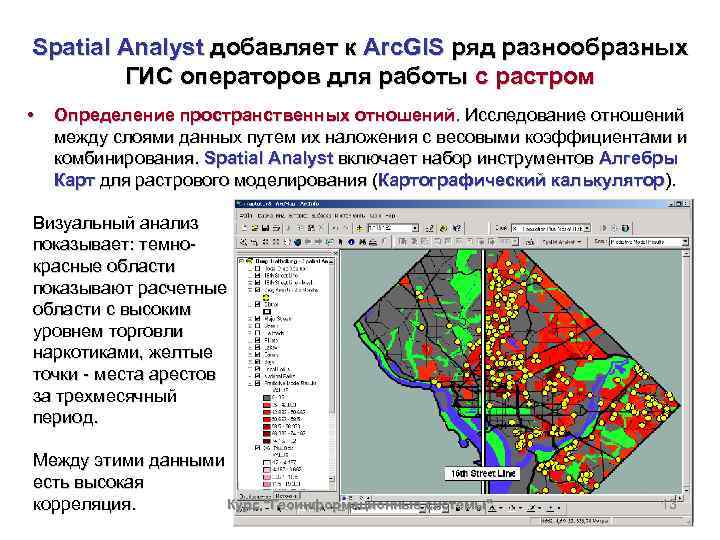Screen dimensions: 720x540
Task: Click the Fixed Zoom Out arrows icon
Action: click(276, 242)
